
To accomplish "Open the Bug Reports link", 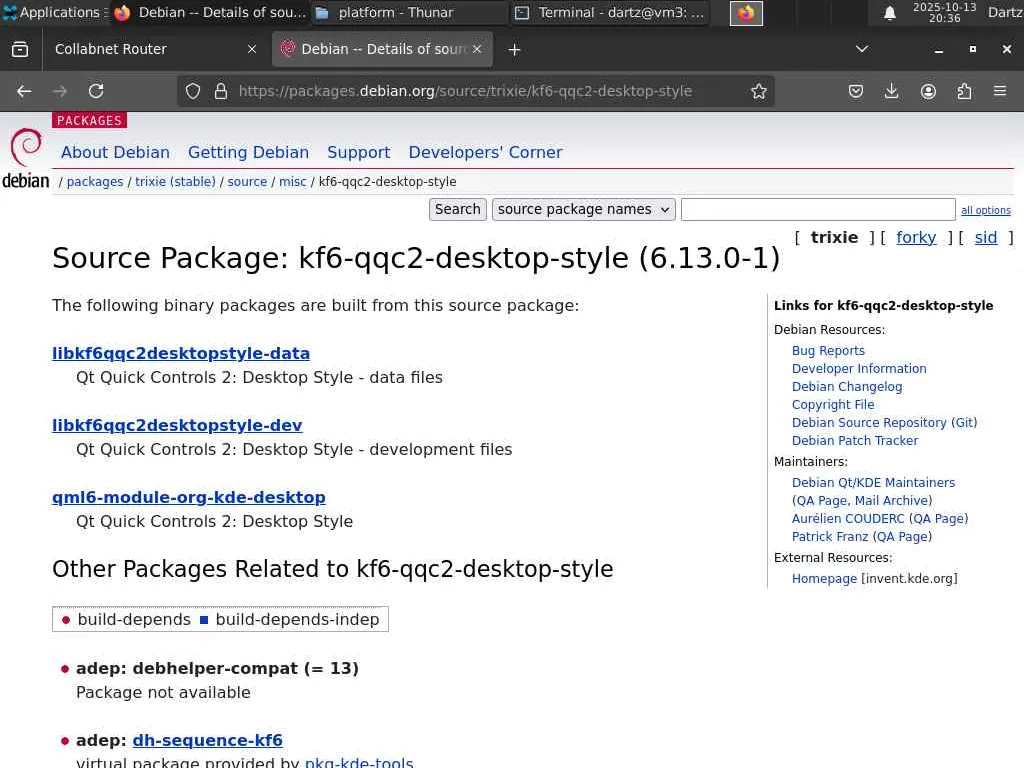I will coord(828,351).
